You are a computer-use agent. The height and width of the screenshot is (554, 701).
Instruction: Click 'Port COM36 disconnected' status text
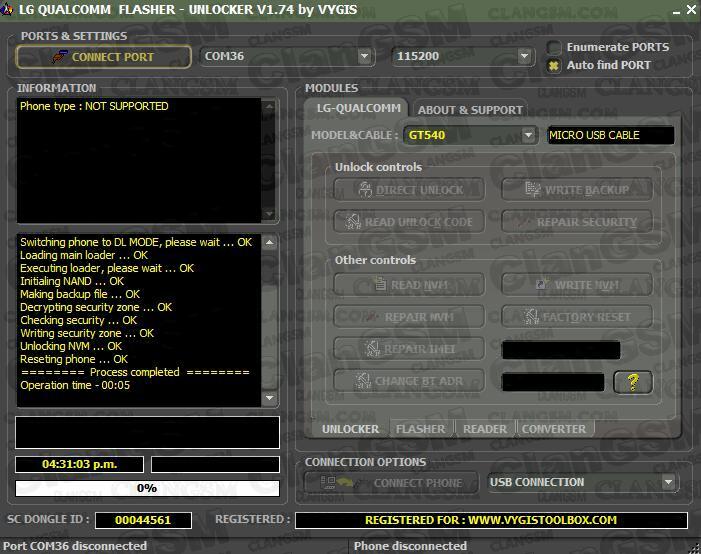tap(75, 546)
